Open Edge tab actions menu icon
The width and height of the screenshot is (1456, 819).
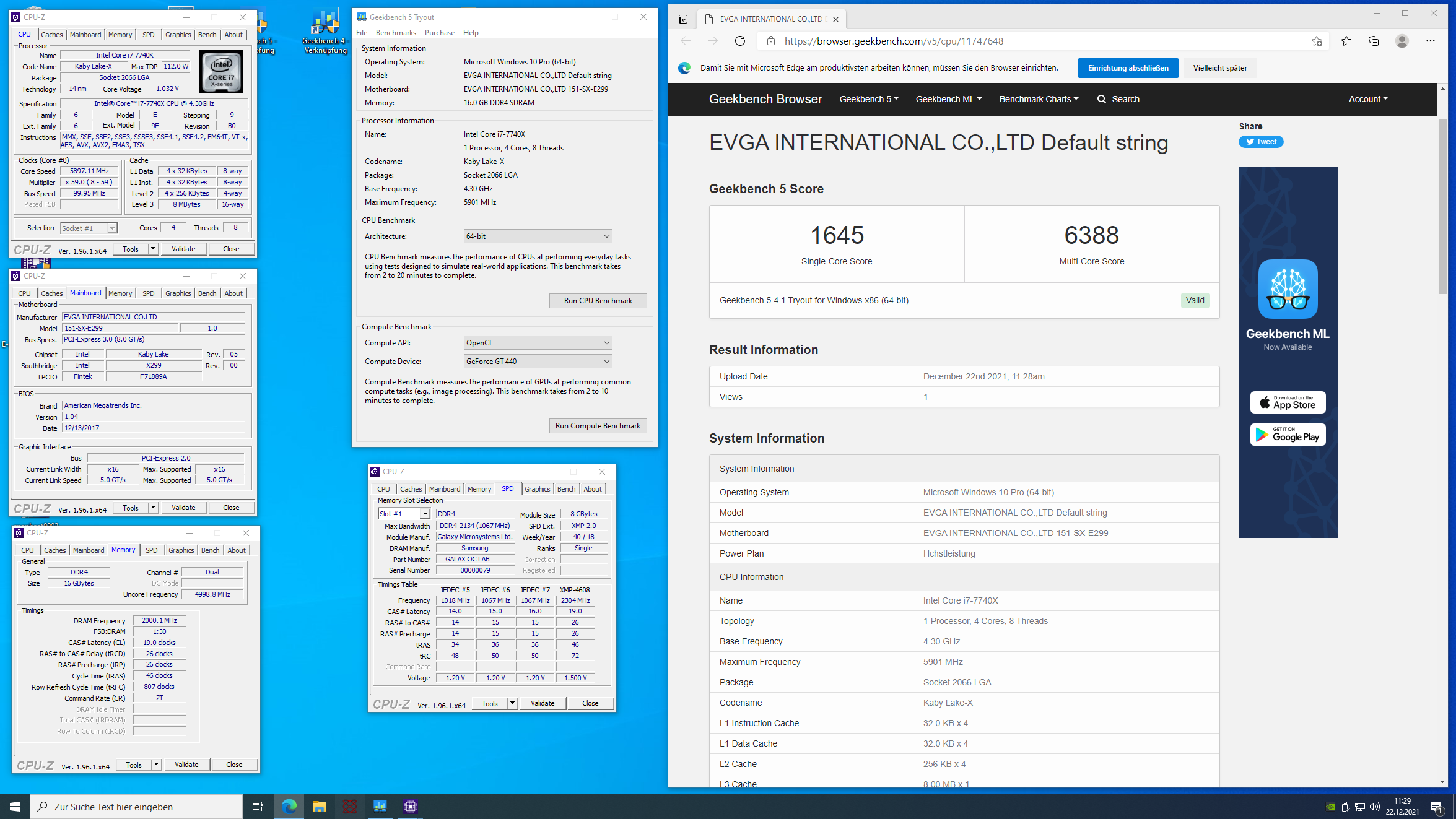tap(682, 19)
